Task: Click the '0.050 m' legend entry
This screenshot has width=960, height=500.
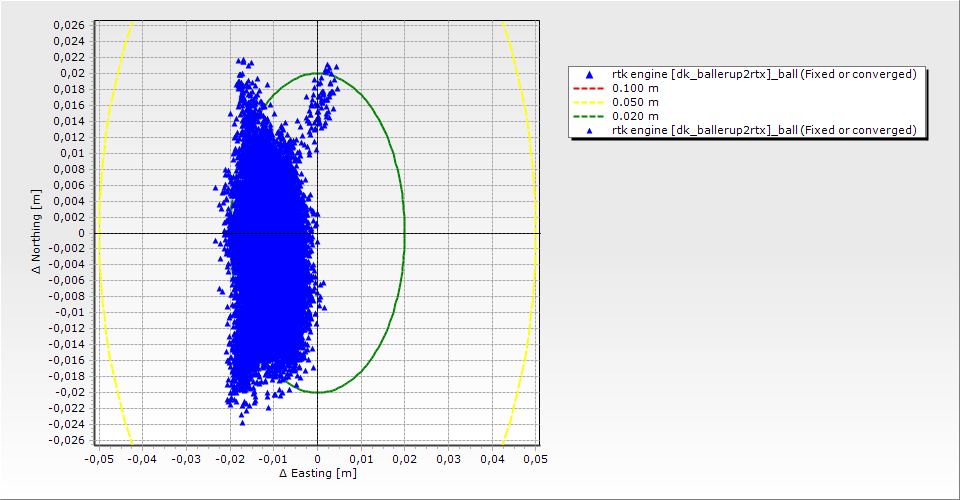Action: coord(636,102)
